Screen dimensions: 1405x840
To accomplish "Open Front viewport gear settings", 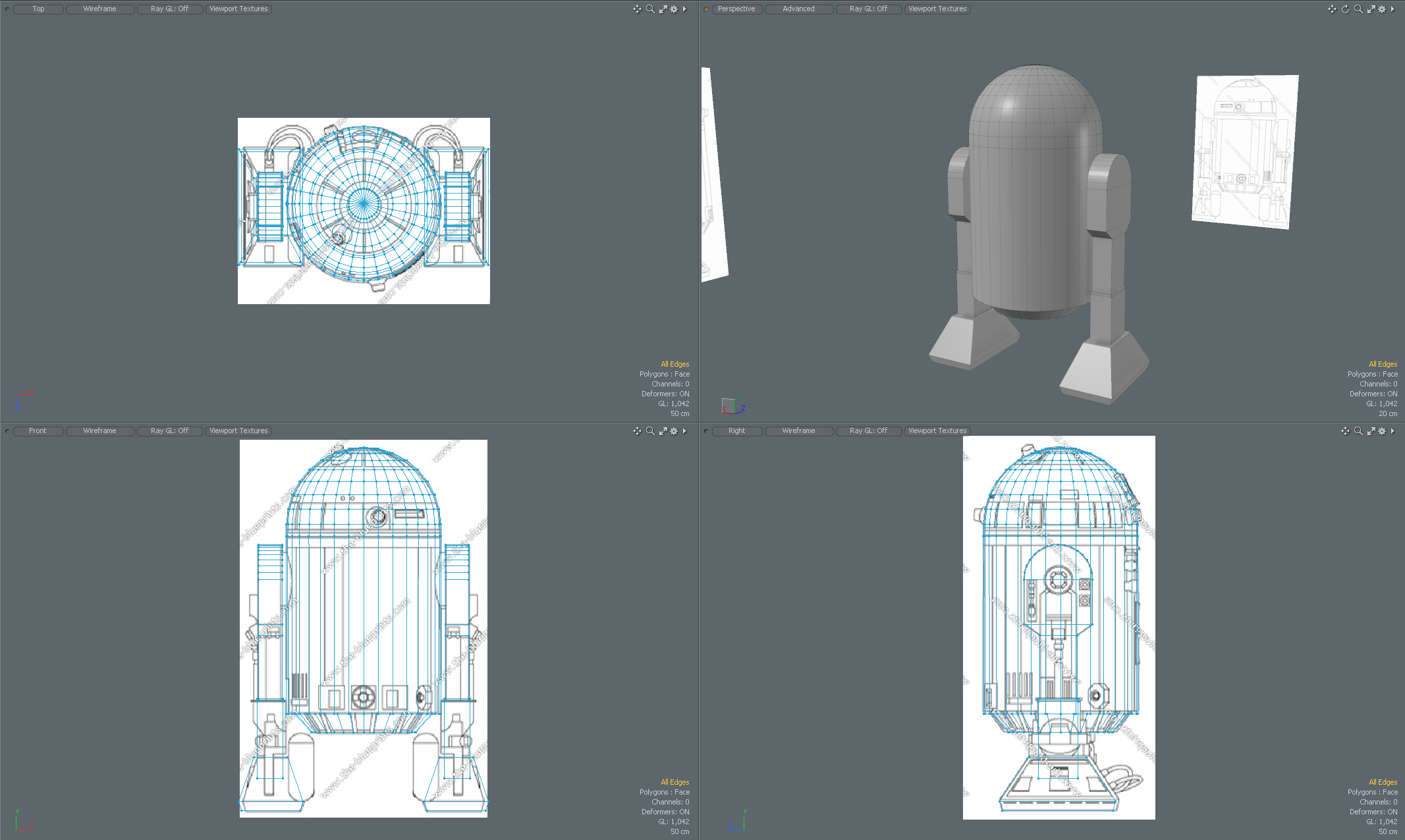I will coord(674,431).
